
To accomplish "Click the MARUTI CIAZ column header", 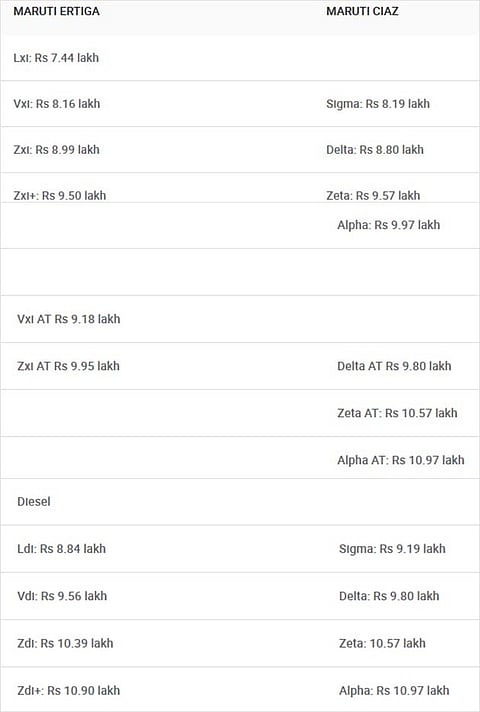I will pyautogui.click(x=362, y=11).
